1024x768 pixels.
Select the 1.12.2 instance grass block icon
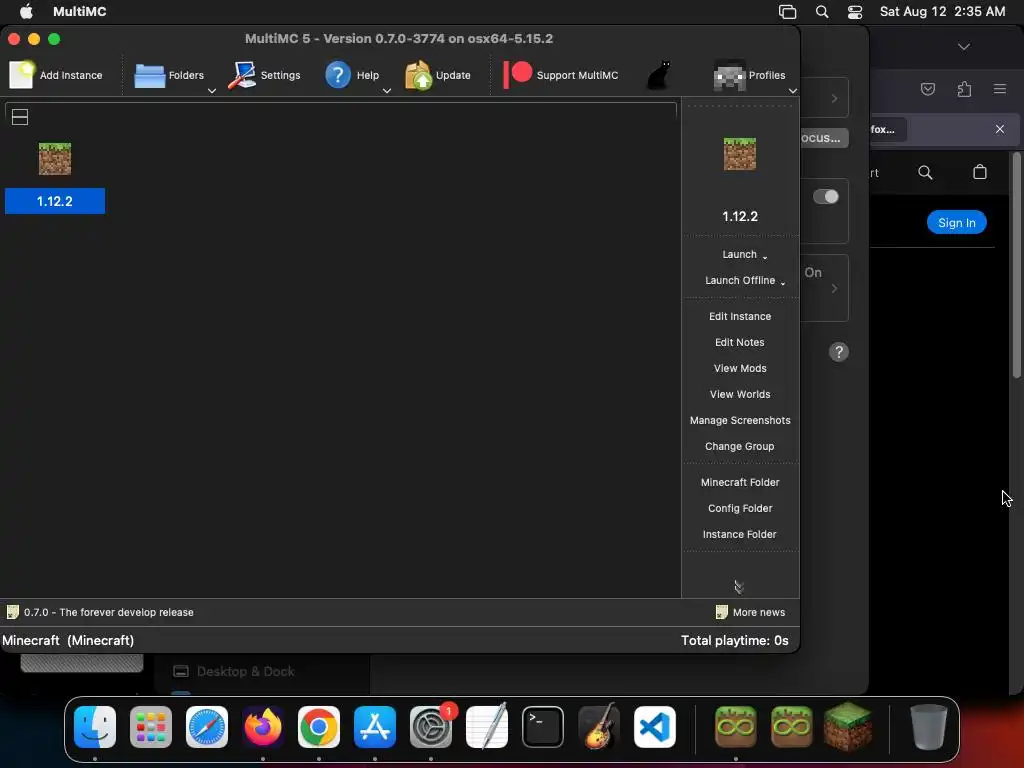[55, 159]
